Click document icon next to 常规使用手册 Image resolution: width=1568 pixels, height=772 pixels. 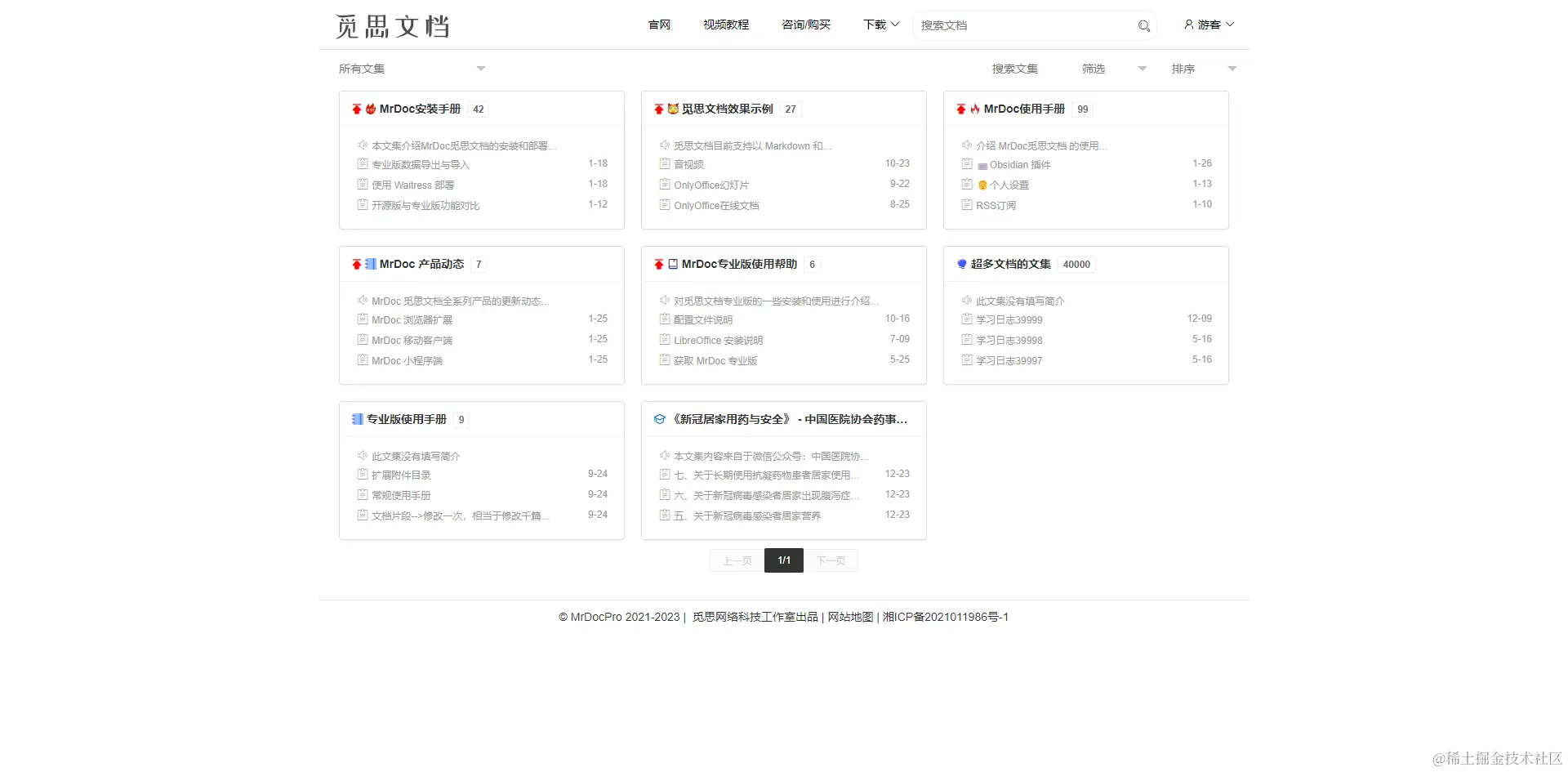(x=363, y=494)
